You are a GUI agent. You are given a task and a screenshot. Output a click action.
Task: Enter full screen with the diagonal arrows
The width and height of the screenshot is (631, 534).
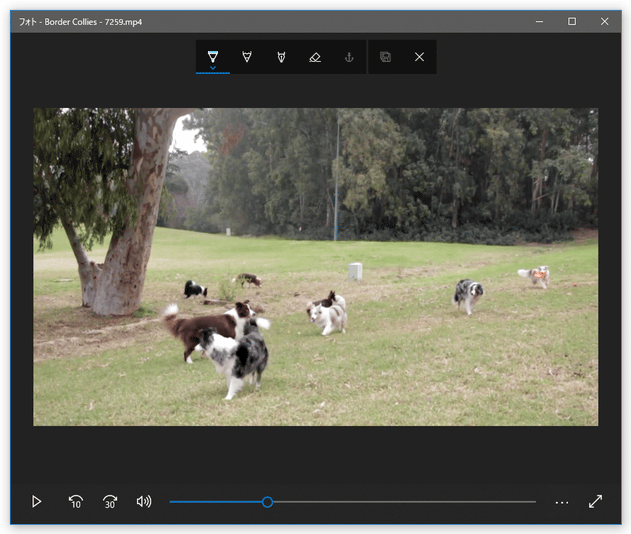(x=596, y=501)
